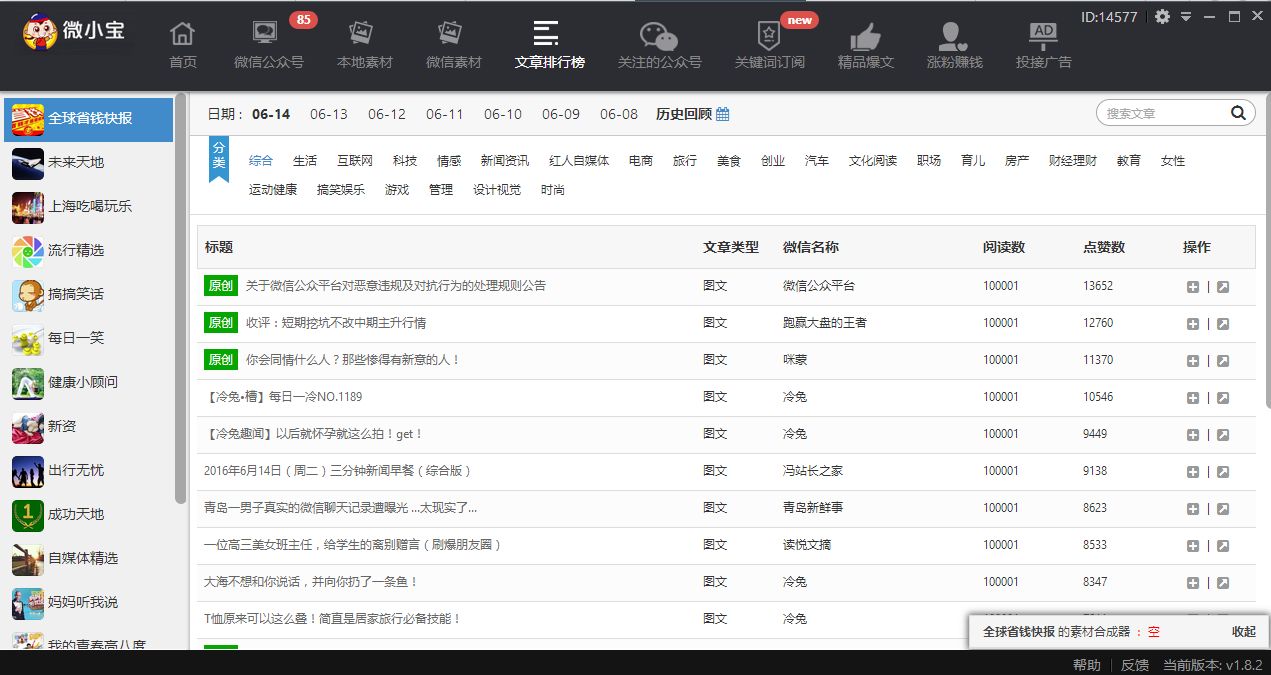The height and width of the screenshot is (675, 1271).
Task: Open 微信公众号 with 85 badge
Action: (268, 44)
